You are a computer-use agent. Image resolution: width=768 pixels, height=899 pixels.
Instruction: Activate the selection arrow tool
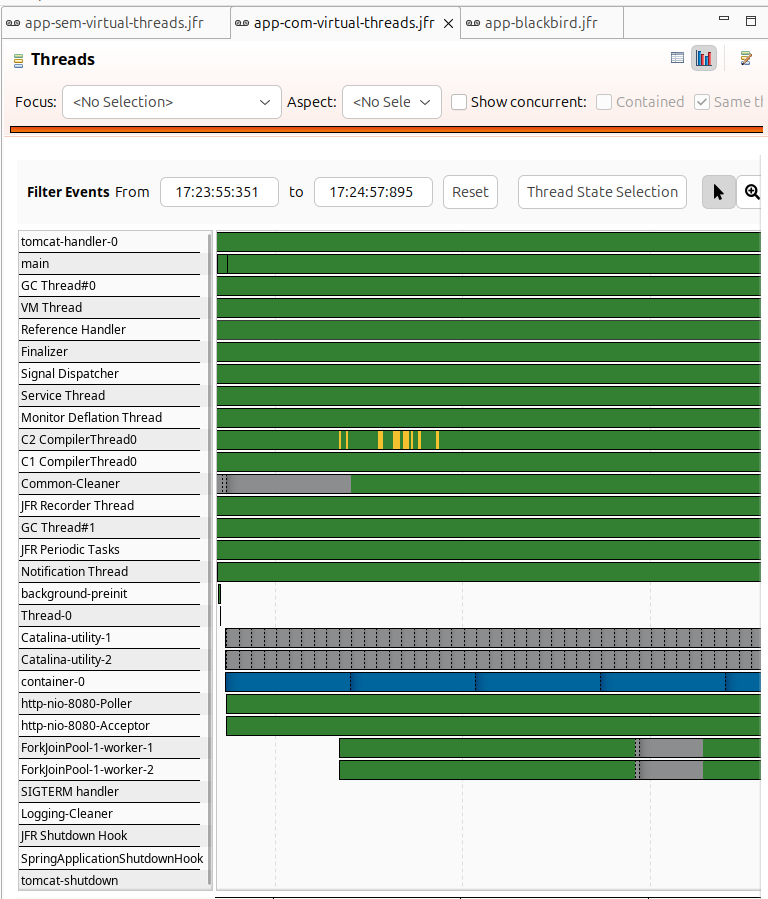pyautogui.click(x=718, y=192)
